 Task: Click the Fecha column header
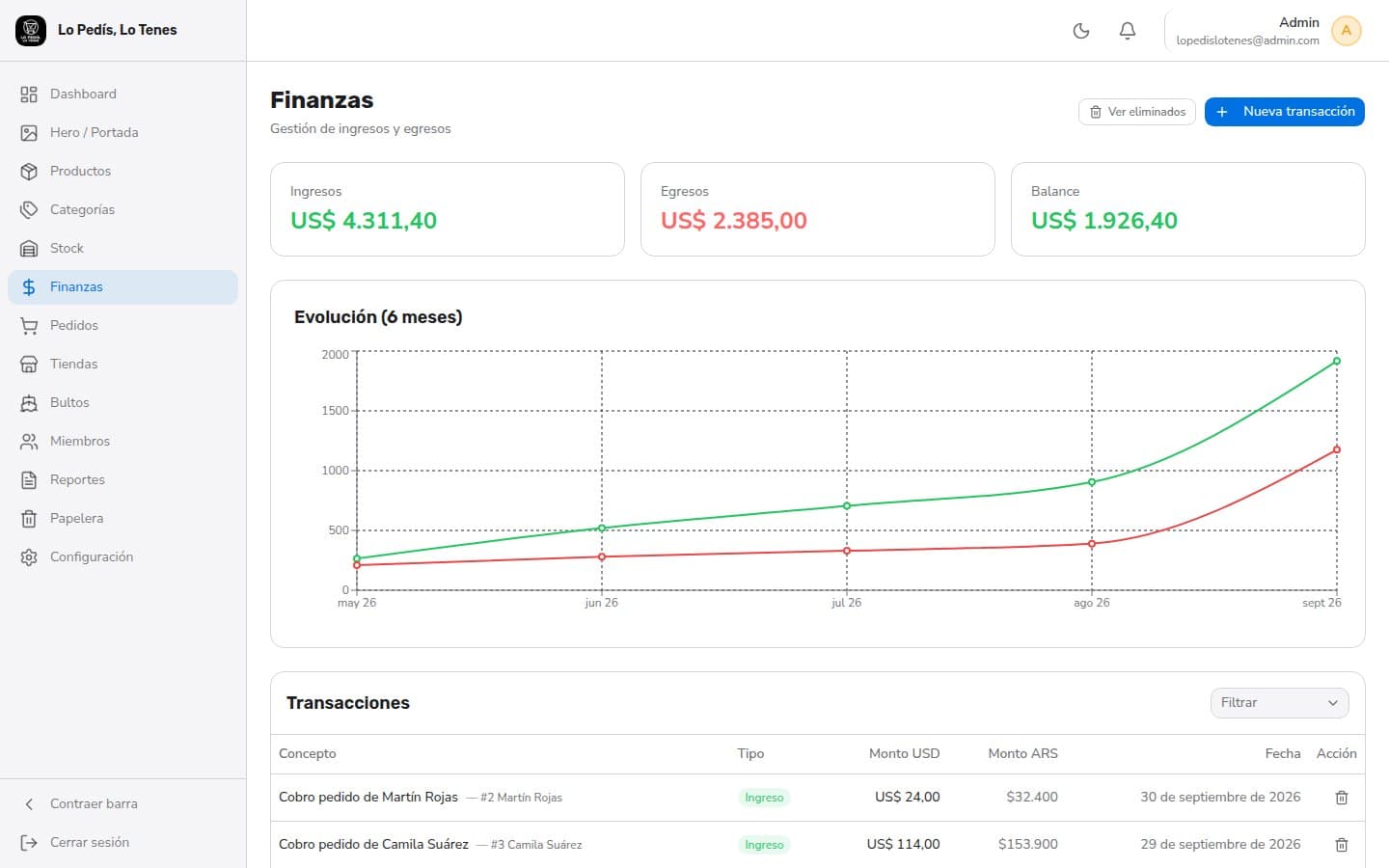coord(1283,753)
